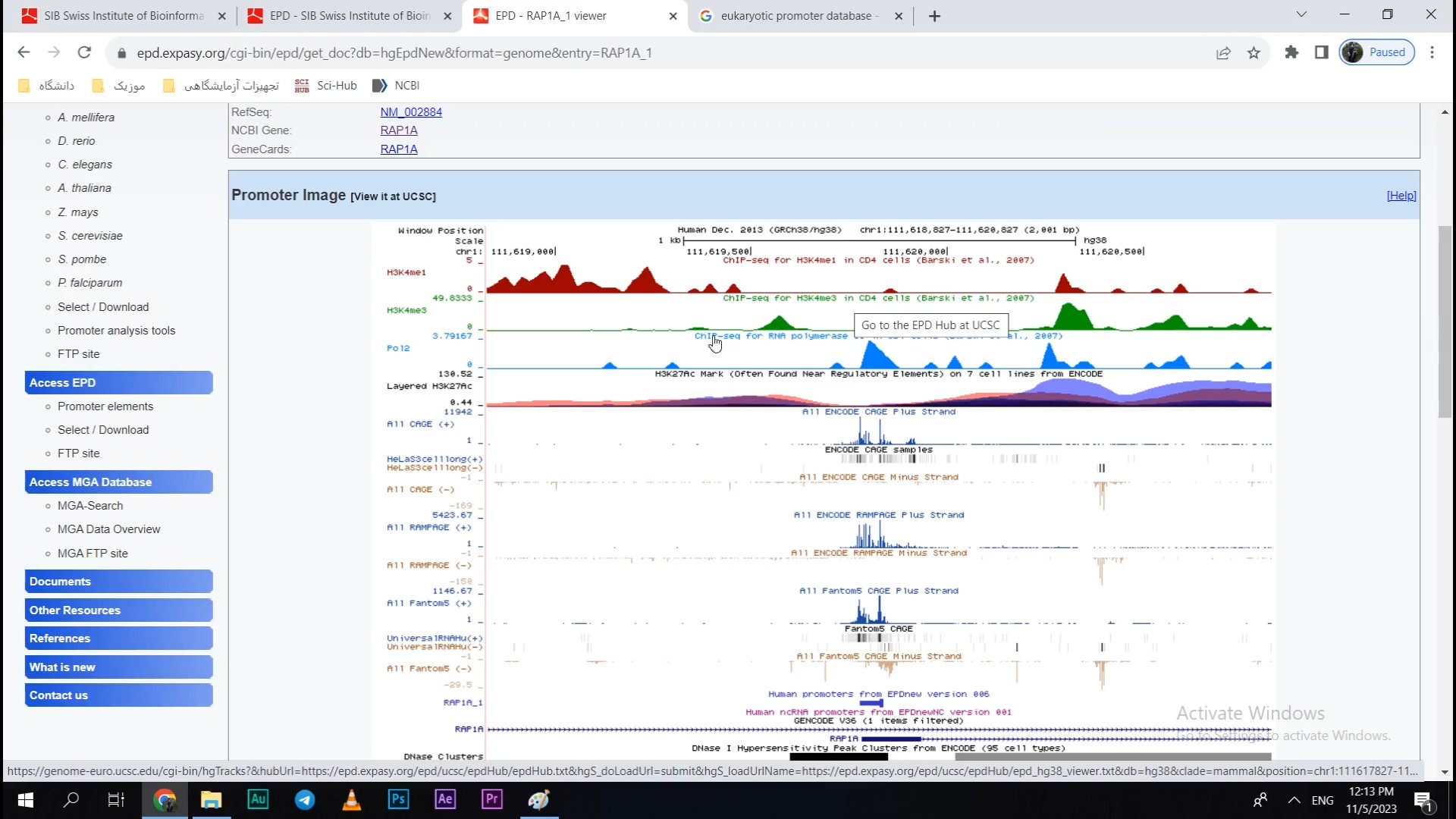Click View it at UCSC link
Image resolution: width=1456 pixels, height=819 pixels.
(393, 196)
